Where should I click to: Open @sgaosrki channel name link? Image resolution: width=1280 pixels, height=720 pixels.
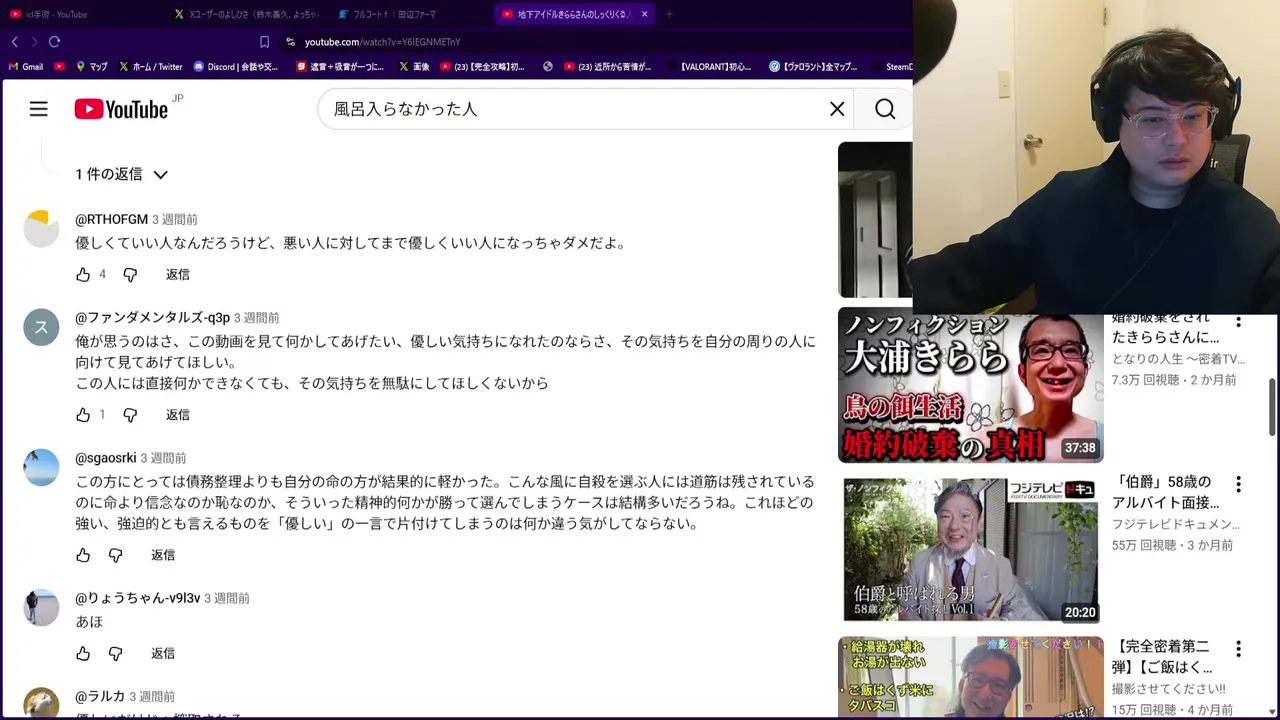[x=105, y=458]
